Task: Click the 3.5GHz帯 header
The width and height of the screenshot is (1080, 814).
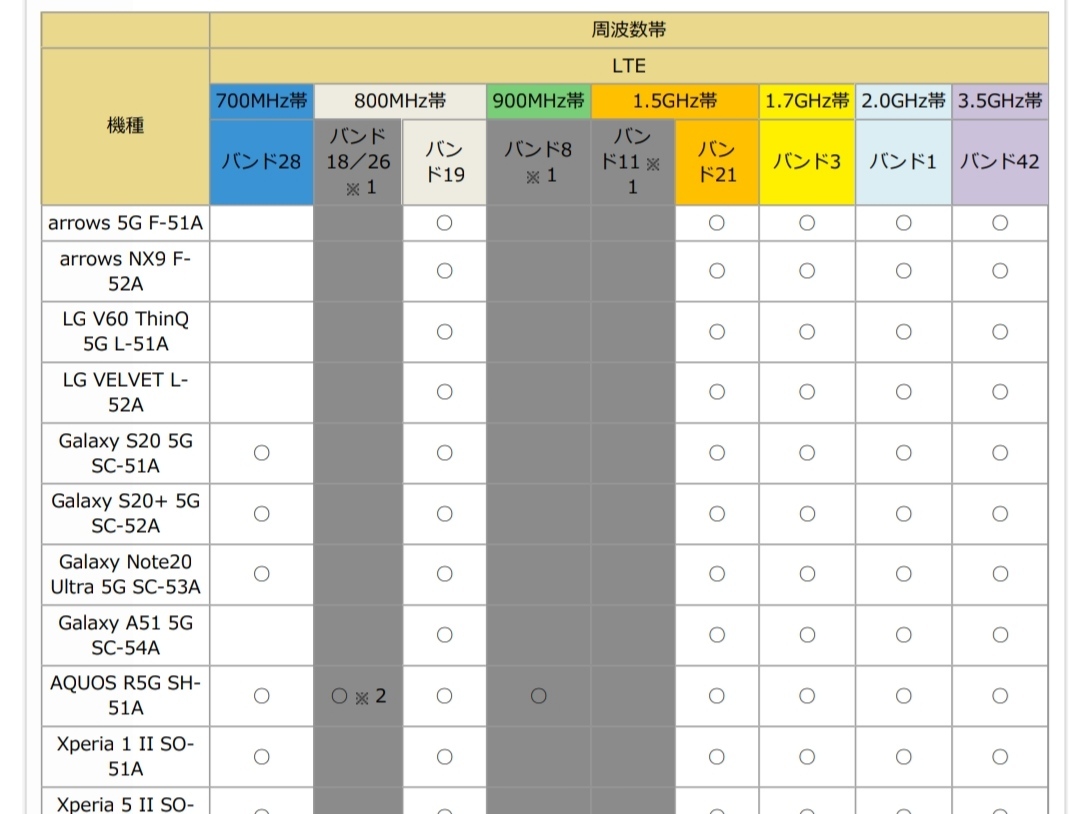Action: (999, 101)
